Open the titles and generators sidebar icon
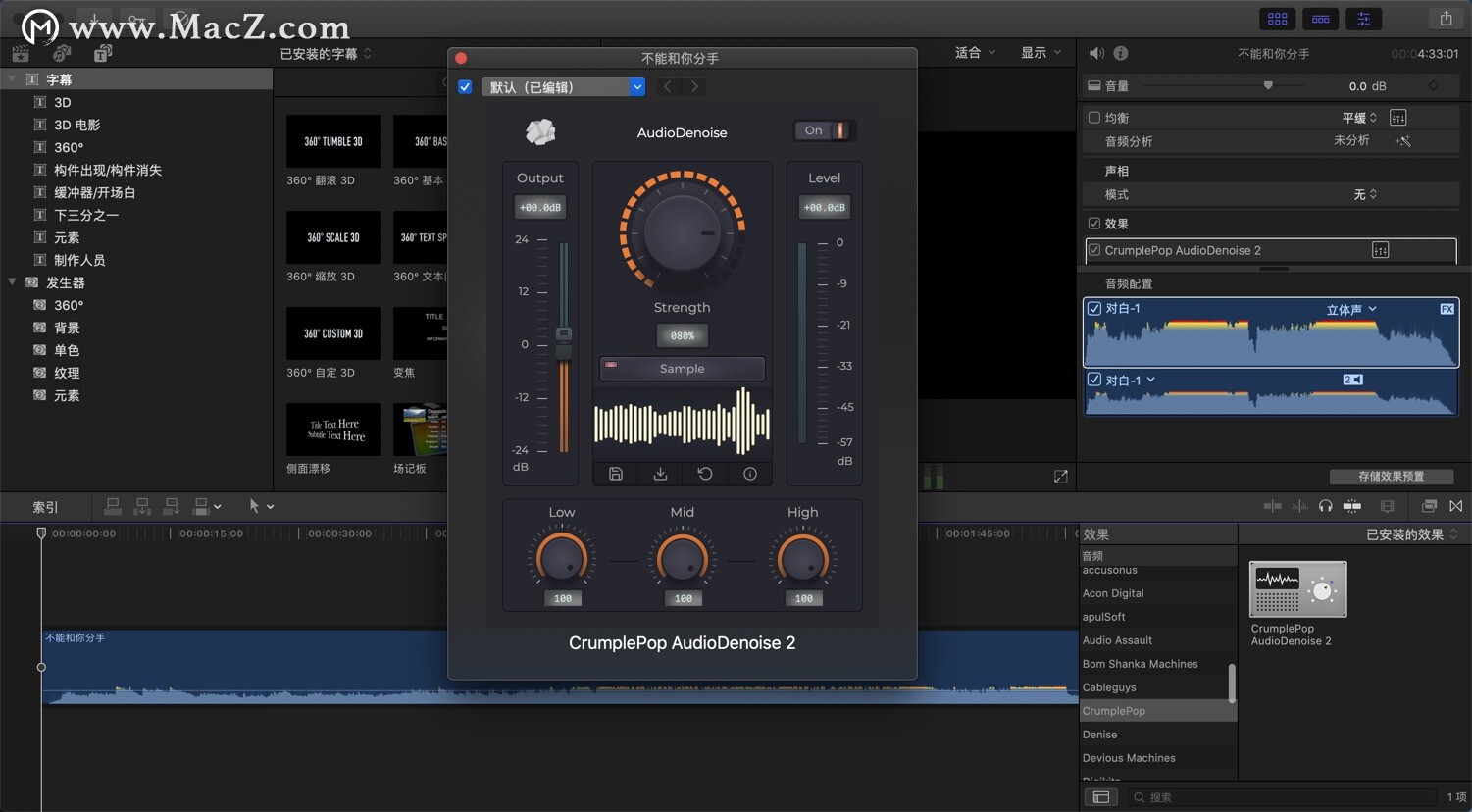The image size is (1472, 812). point(103,53)
